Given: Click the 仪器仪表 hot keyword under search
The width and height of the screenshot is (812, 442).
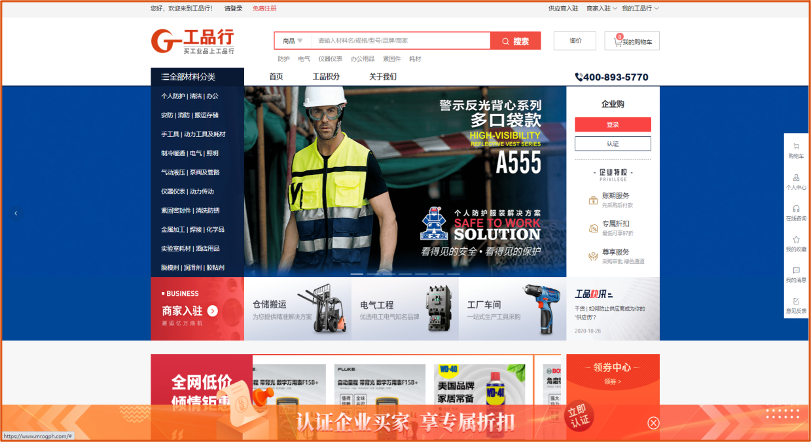Looking at the screenshot, I should pos(330,59).
